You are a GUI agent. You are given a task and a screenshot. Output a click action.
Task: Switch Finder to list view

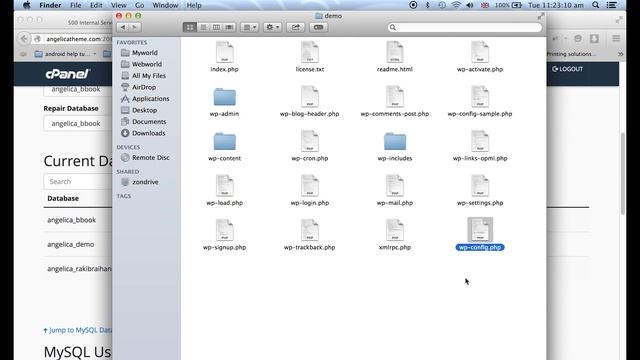[203, 27]
